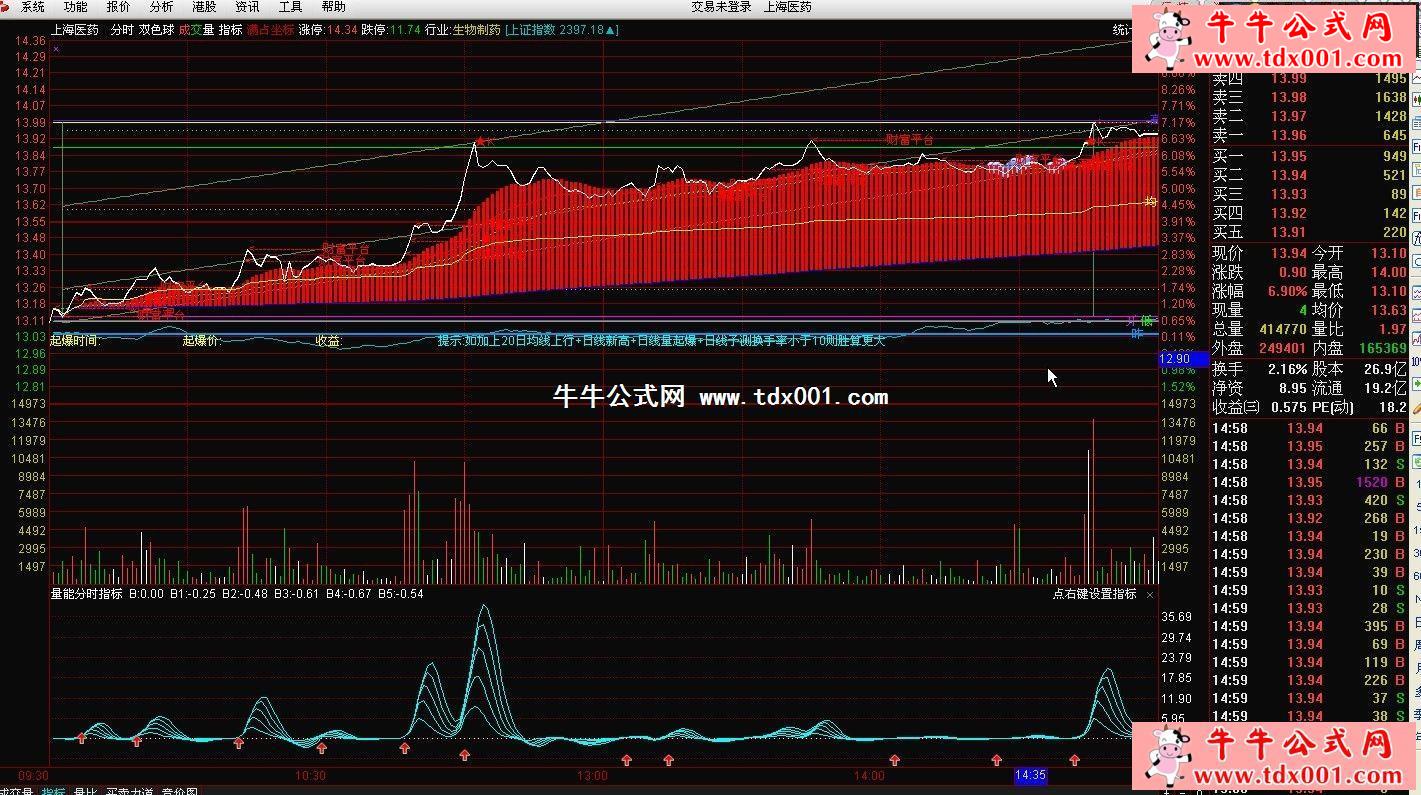Screen dimensions: 1421x795
Task: Click the small purple x on the main chart
Action: [56, 49]
